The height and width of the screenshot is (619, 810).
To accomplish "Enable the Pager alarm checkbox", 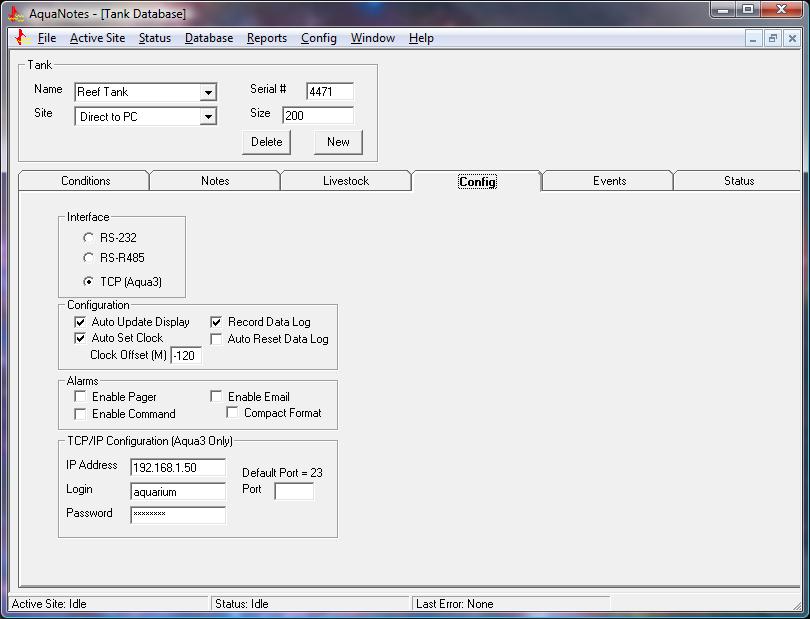I will [80, 396].
